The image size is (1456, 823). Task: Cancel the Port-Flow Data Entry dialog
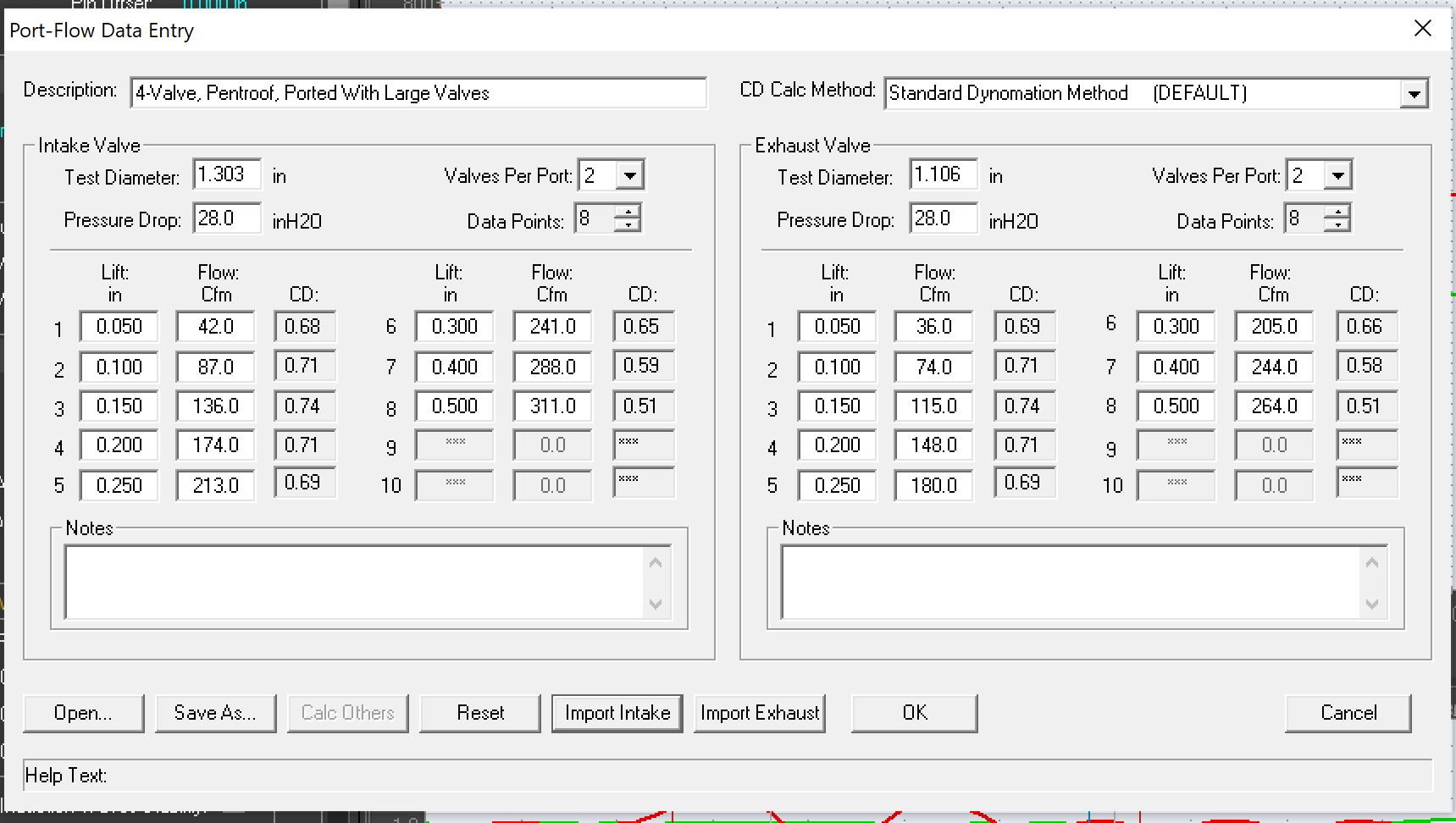coord(1348,713)
